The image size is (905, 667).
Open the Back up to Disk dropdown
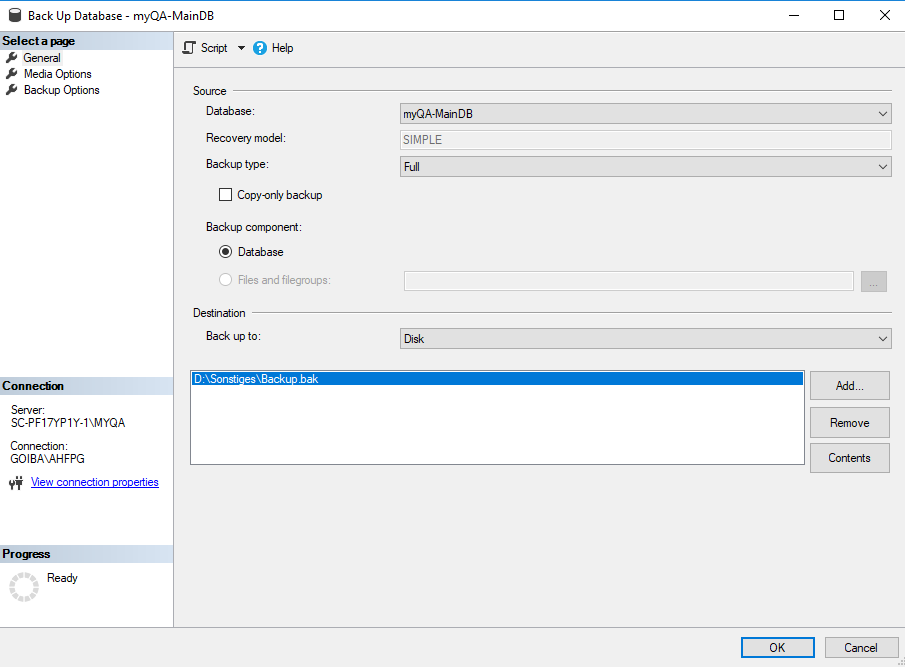click(x=645, y=339)
